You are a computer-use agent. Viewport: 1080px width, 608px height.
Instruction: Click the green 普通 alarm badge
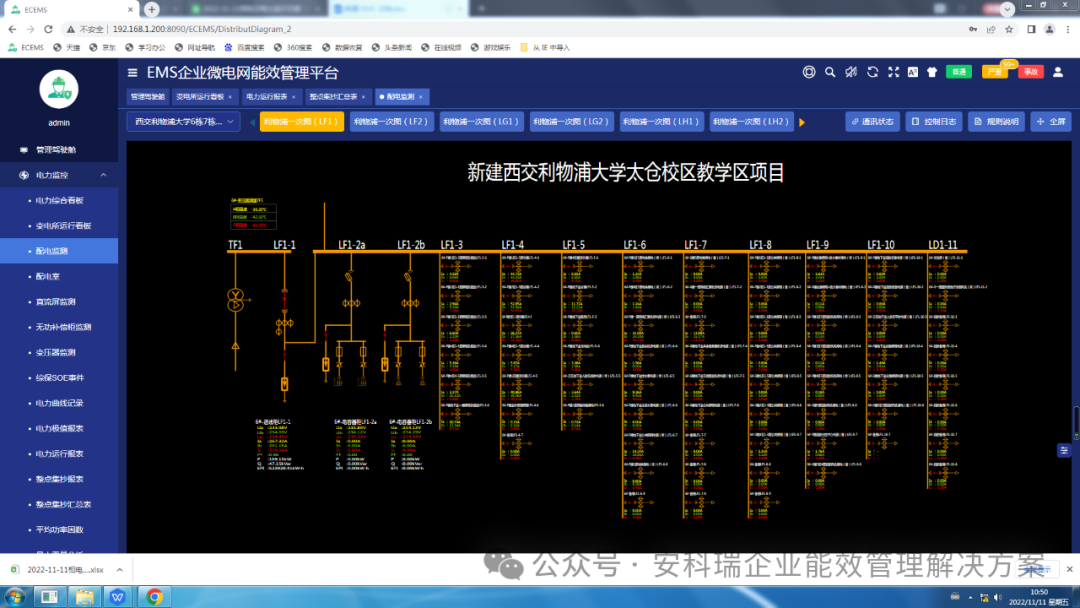pyautogui.click(x=959, y=72)
